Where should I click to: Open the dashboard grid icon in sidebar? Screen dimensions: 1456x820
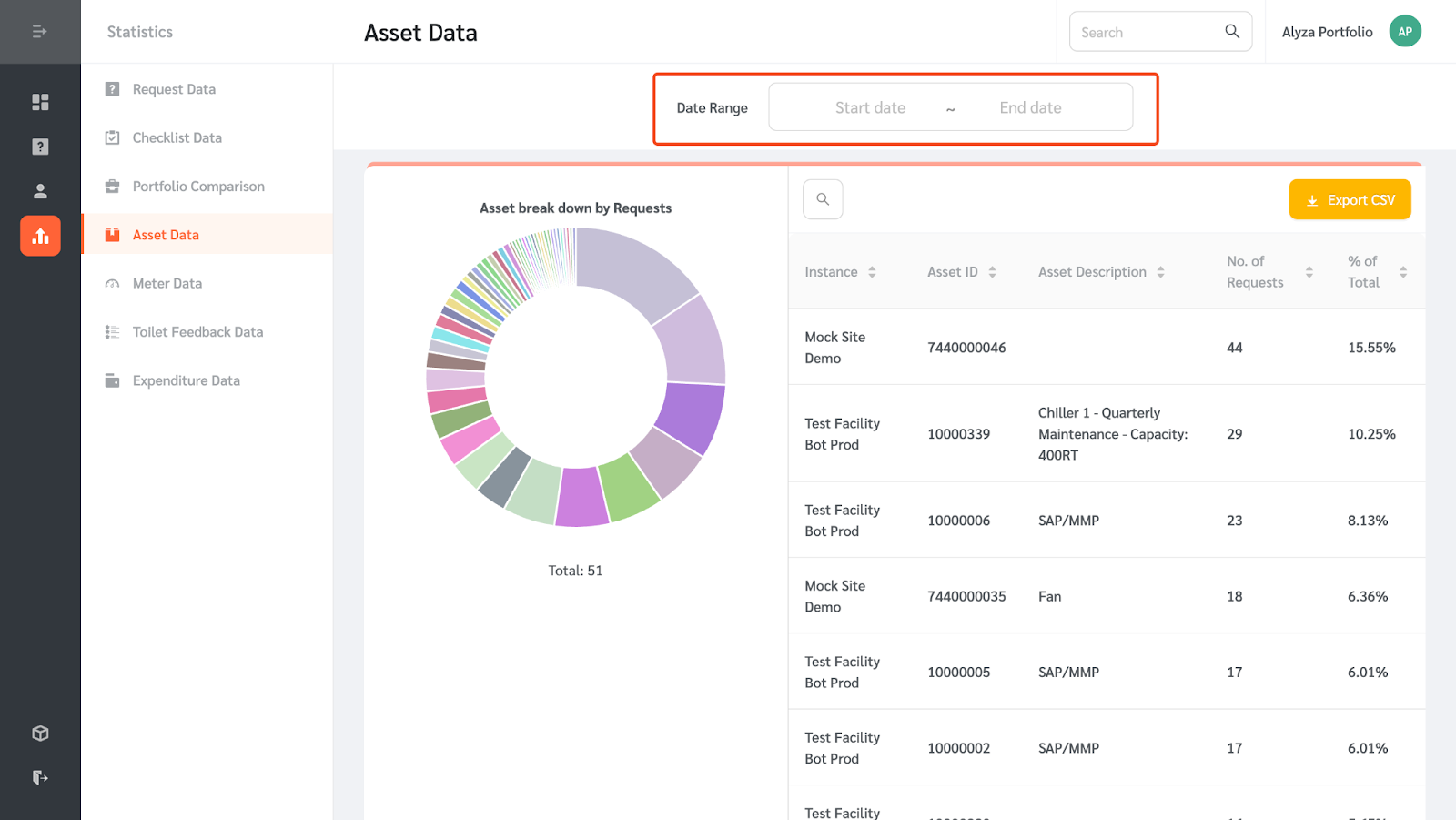[40, 102]
